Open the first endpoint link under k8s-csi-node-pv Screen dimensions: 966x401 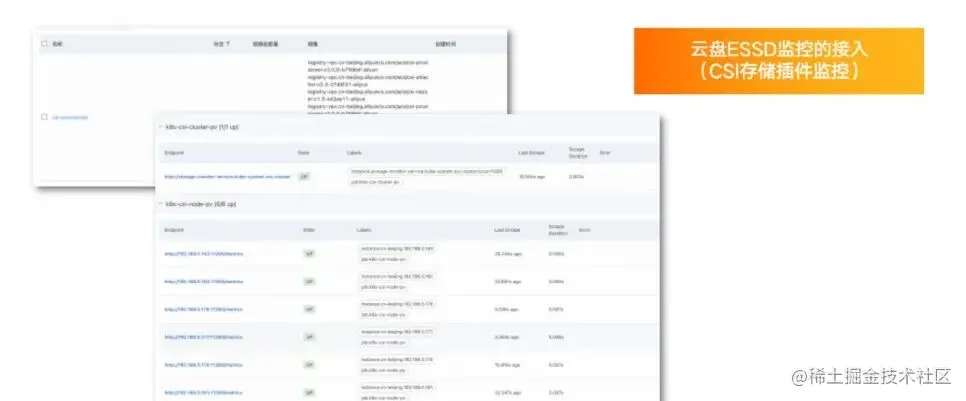203,254
